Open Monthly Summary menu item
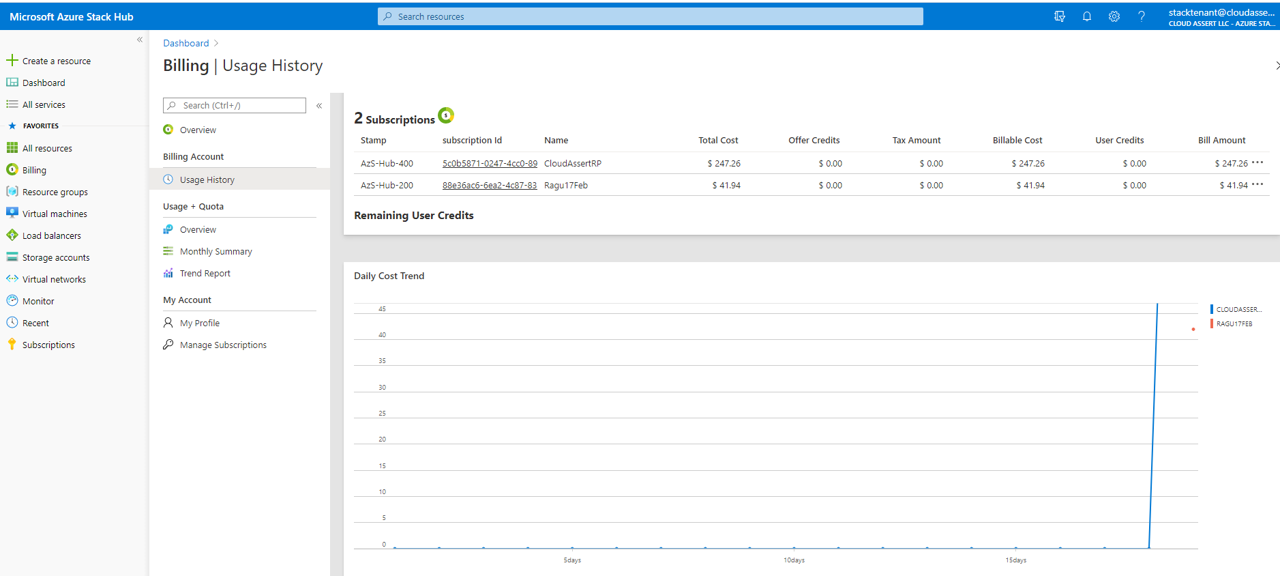 point(216,252)
